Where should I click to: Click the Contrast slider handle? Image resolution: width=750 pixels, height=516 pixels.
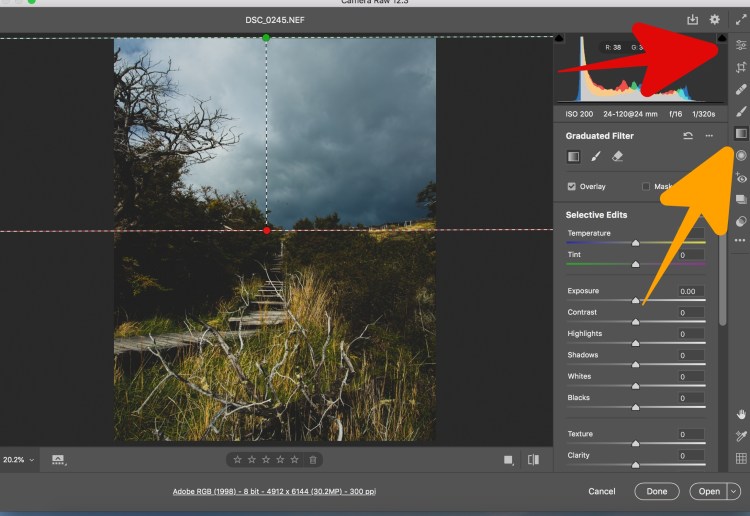pyautogui.click(x=635, y=322)
